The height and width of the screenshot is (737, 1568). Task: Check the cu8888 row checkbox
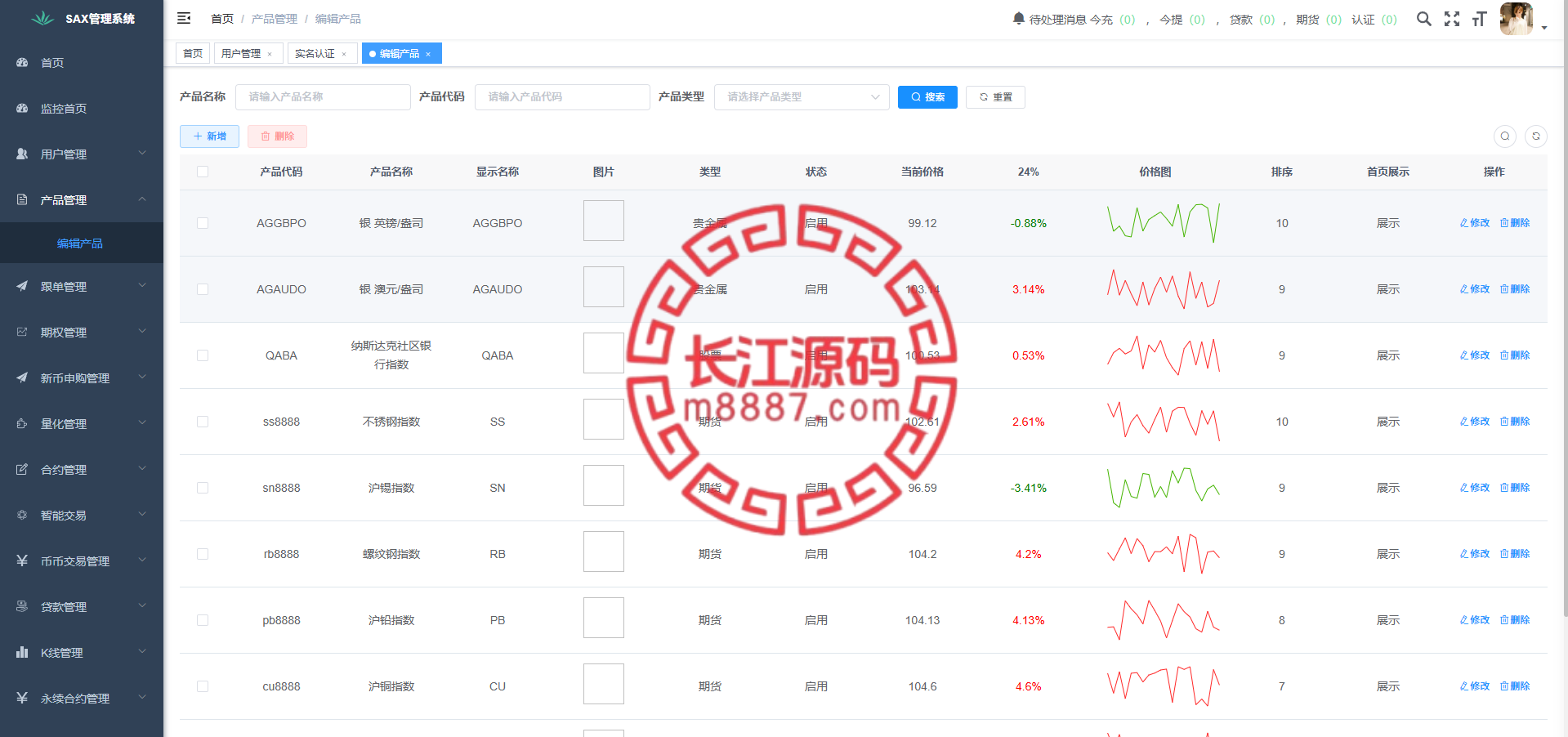[x=203, y=686]
